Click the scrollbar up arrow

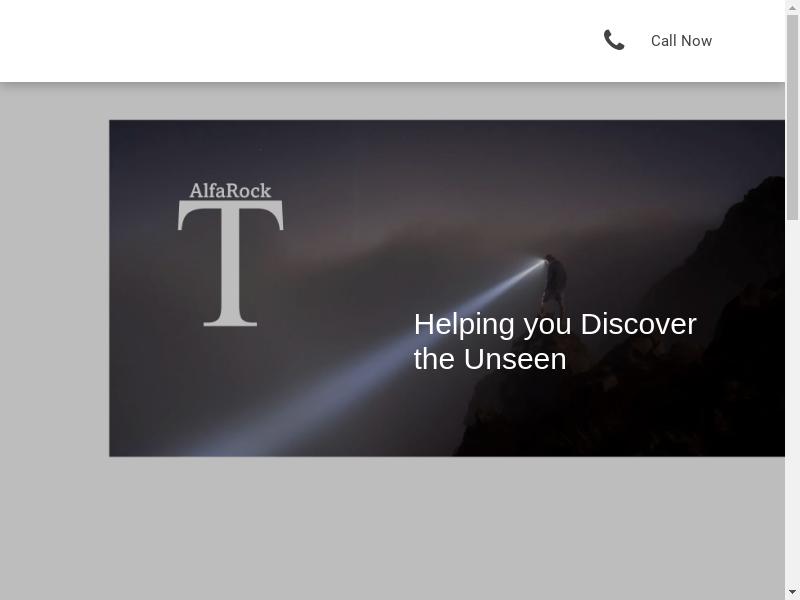(792, 7)
